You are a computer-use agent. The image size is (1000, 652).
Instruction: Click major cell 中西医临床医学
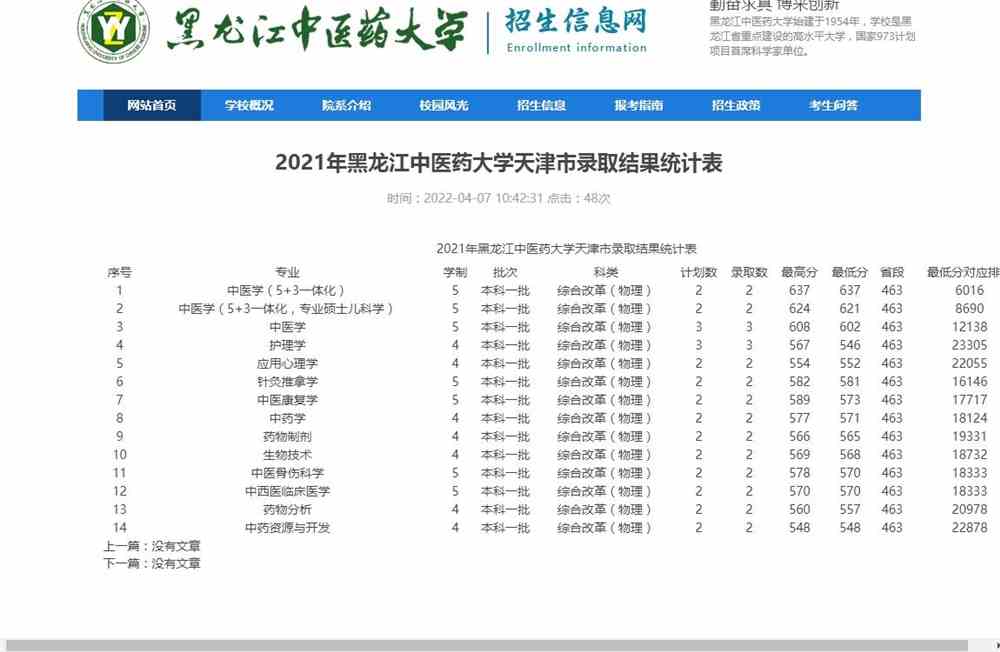287,491
